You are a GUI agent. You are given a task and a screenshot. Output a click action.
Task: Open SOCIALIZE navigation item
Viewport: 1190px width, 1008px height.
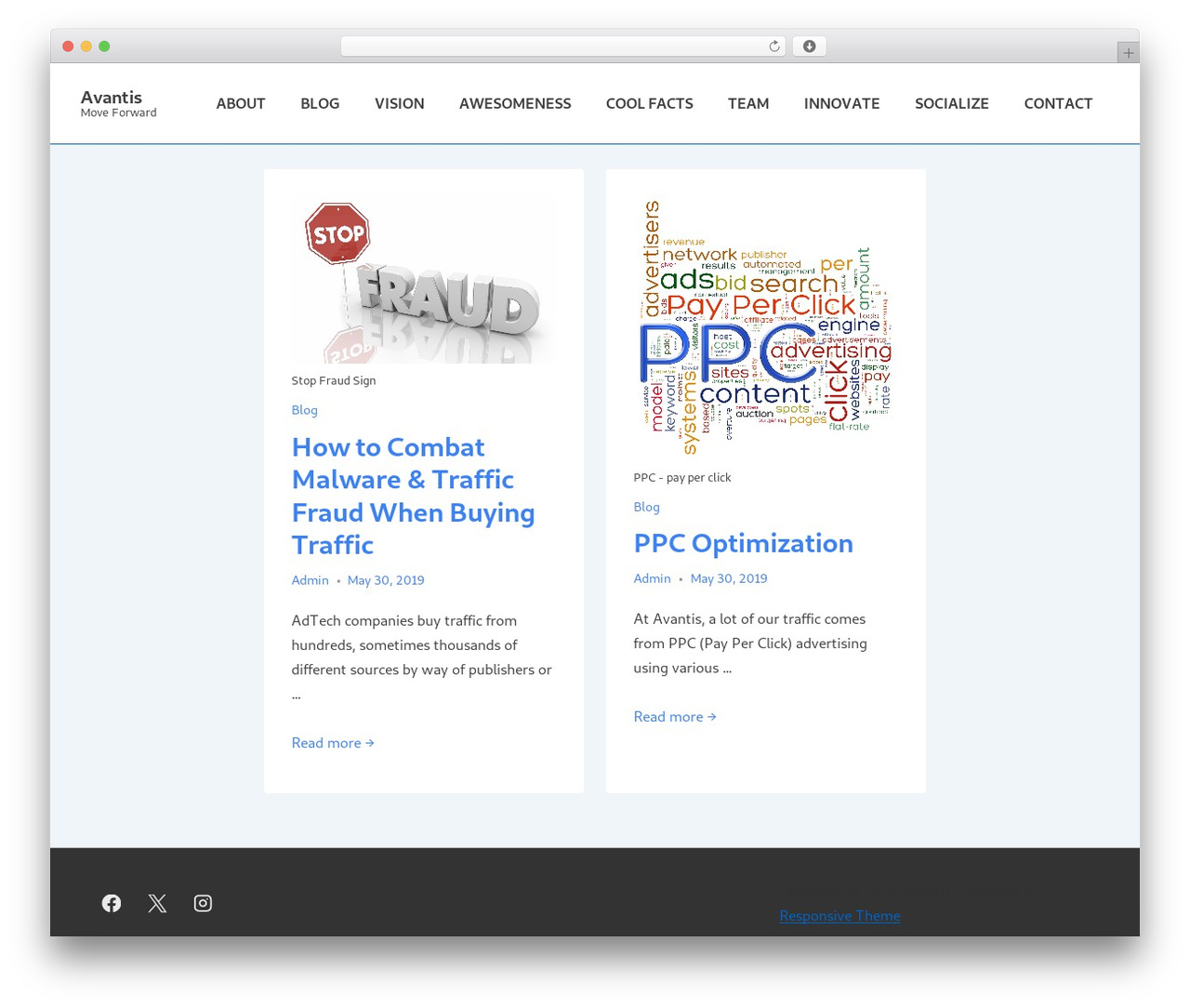coord(952,103)
